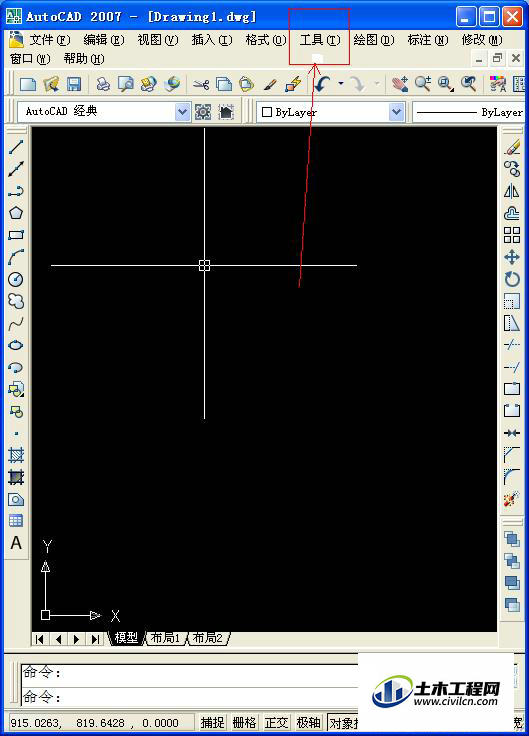This screenshot has height=736, width=529.
Task: Select the Spline tool
Action: pyautogui.click(x=16, y=323)
